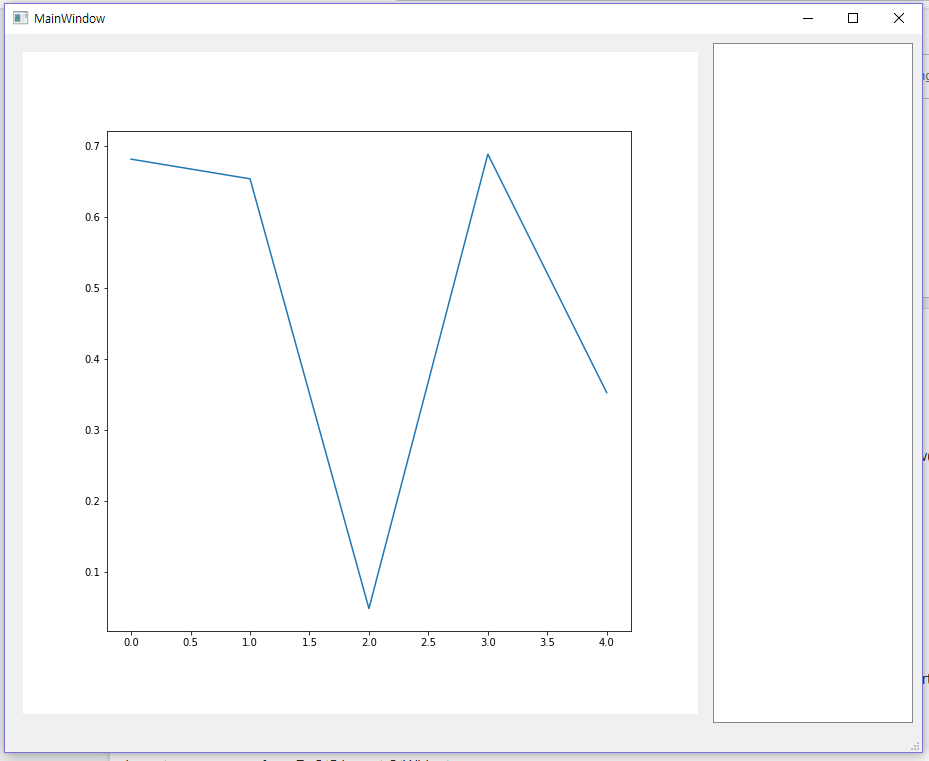Click the 1.5 tick label on the x-axis
The height and width of the screenshot is (761, 929).
310,643
